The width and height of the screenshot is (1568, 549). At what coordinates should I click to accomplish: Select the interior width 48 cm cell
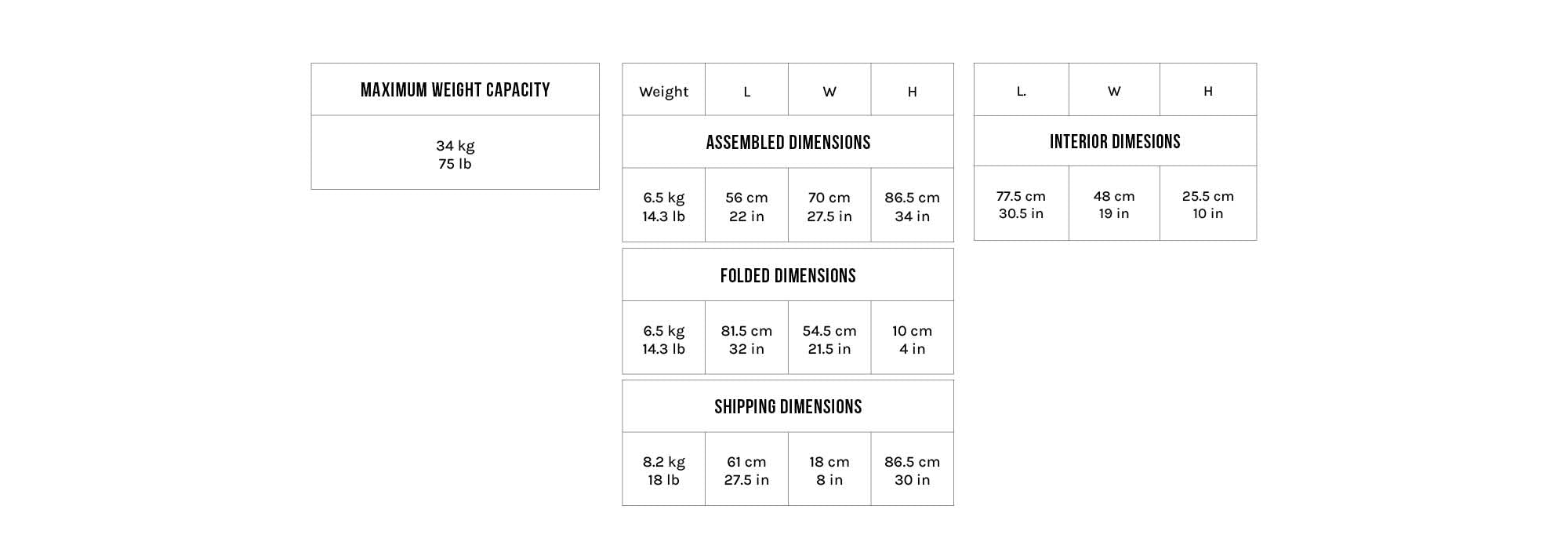pyautogui.click(x=1114, y=205)
